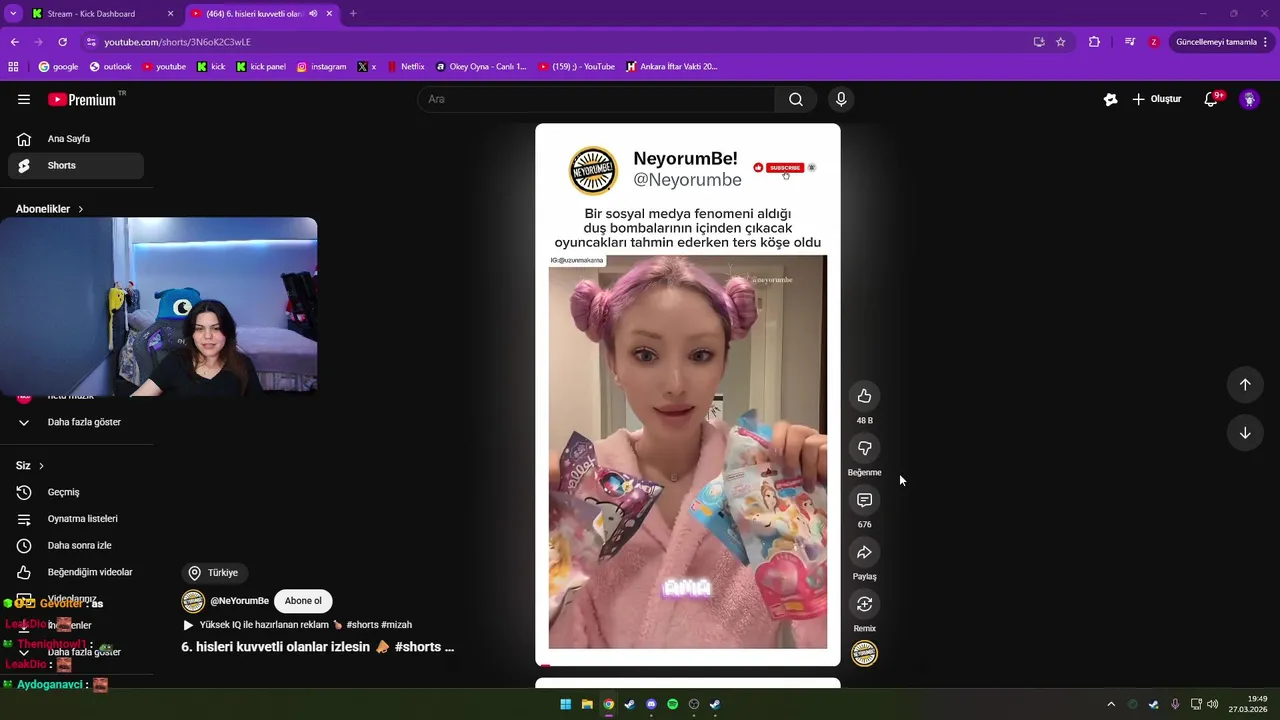Click the short video player
Screen dimensions: 1280x720
point(688,395)
